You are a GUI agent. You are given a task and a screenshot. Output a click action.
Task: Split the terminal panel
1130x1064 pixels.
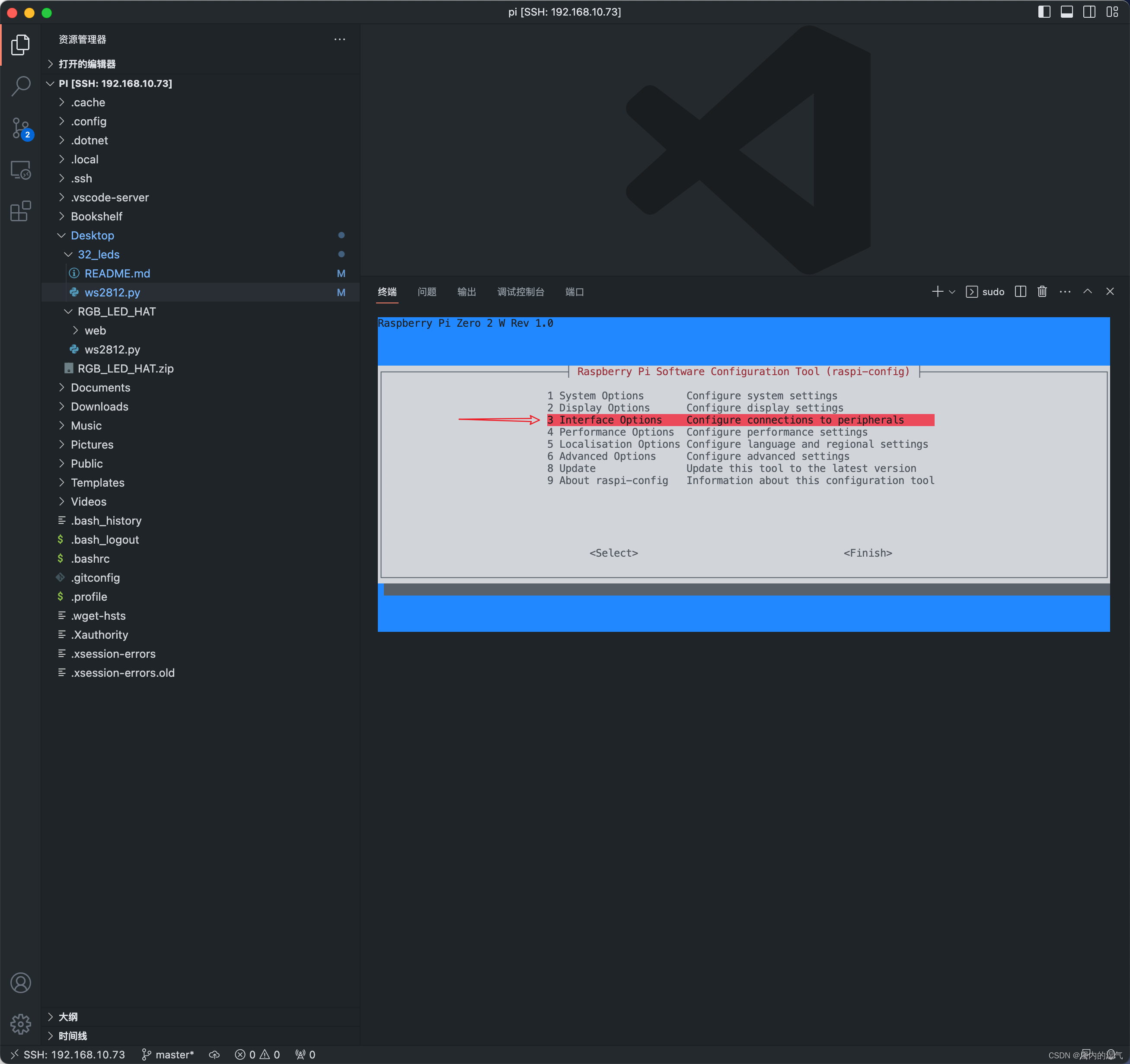[1020, 292]
